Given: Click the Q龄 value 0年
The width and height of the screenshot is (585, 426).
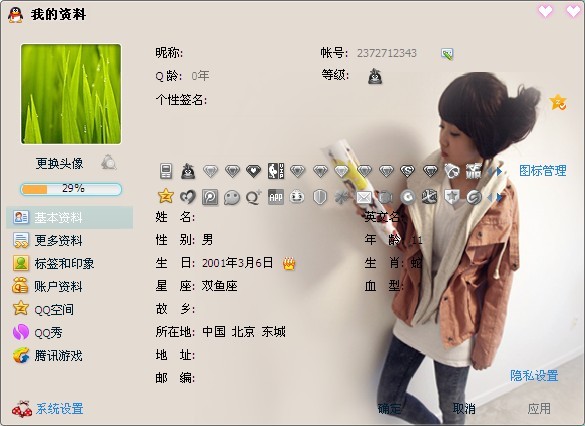Looking at the screenshot, I should point(200,76).
